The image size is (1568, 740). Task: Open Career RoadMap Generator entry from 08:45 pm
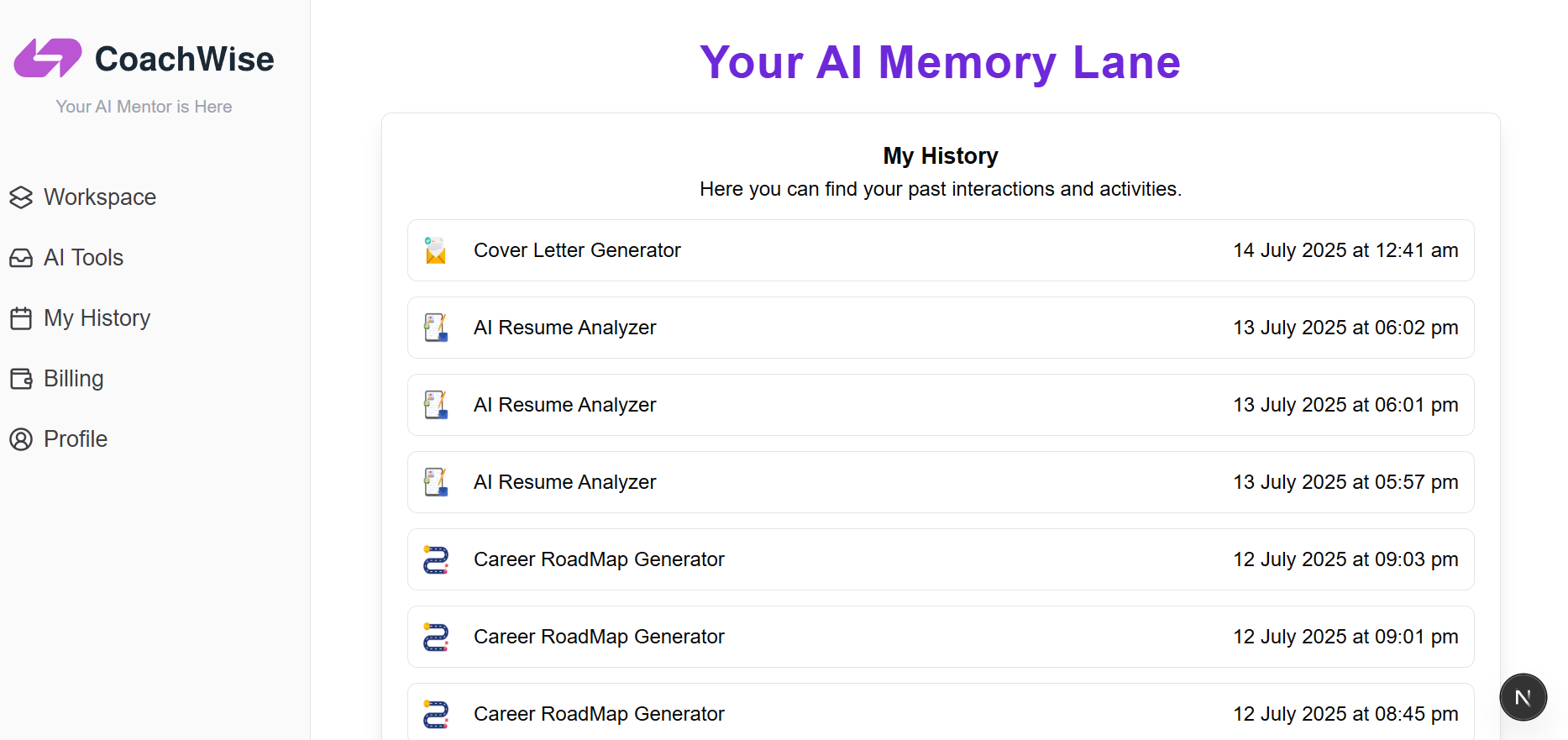940,713
